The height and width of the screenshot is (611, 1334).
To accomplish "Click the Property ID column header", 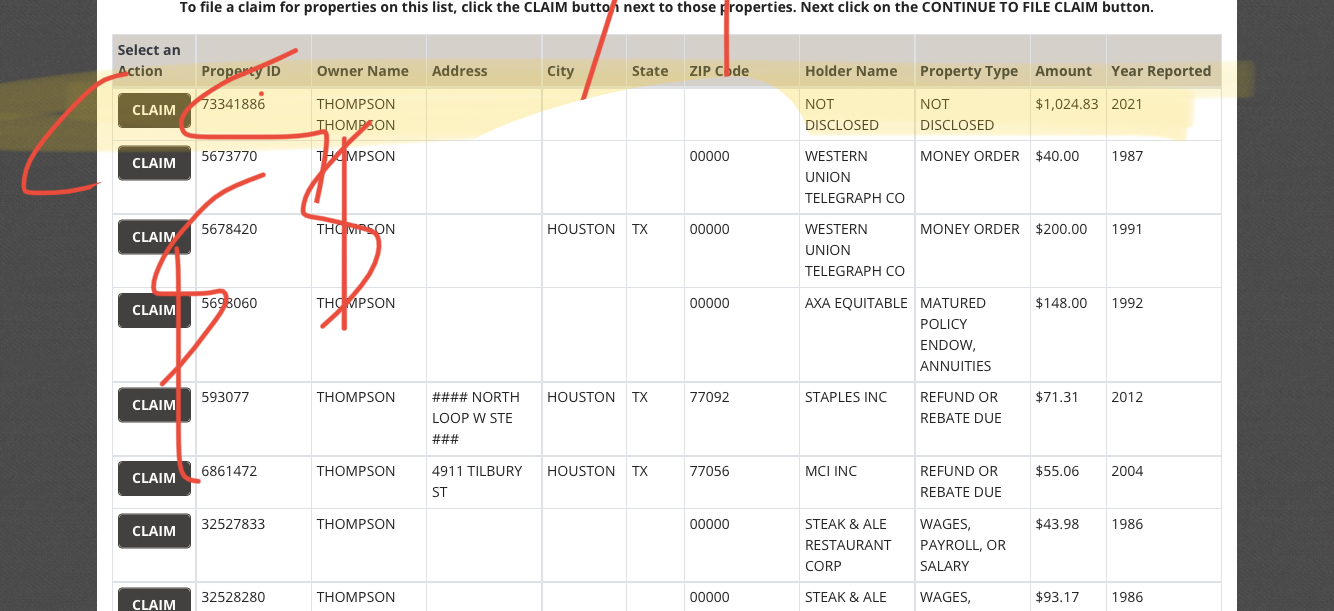I will coord(241,71).
